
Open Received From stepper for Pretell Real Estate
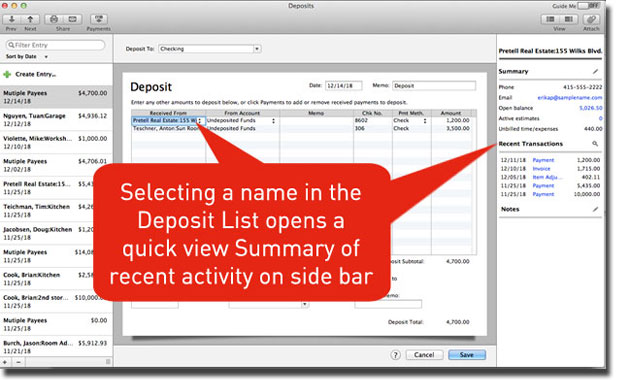coord(200,121)
